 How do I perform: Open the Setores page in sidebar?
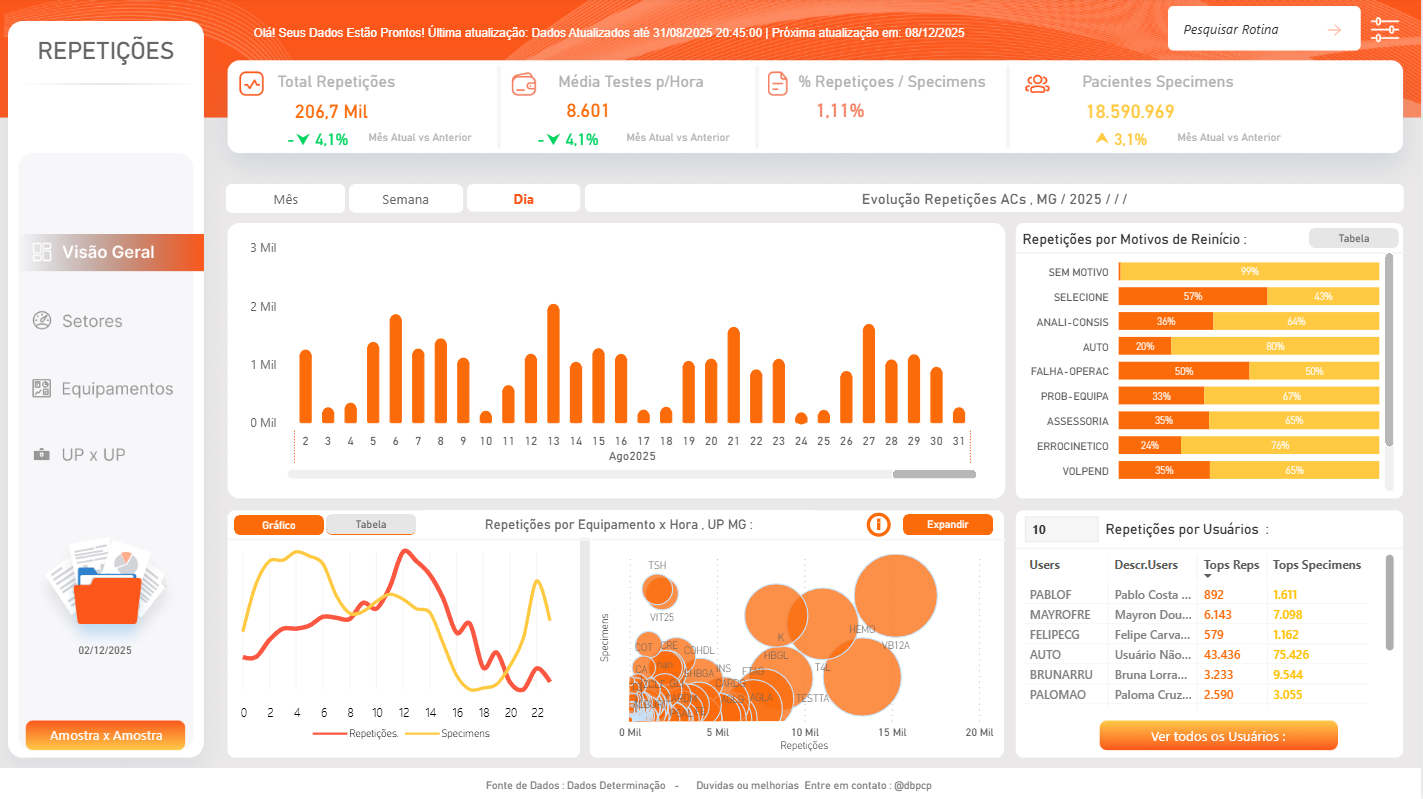[92, 321]
